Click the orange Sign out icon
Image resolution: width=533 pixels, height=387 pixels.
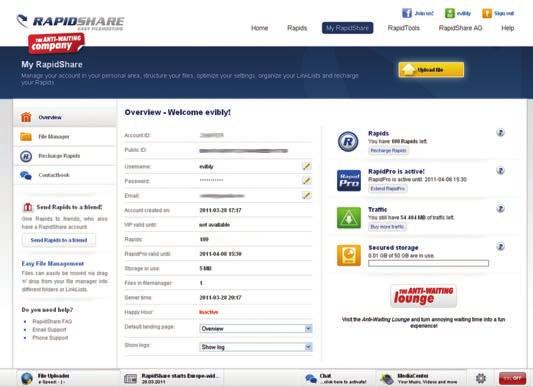point(487,13)
